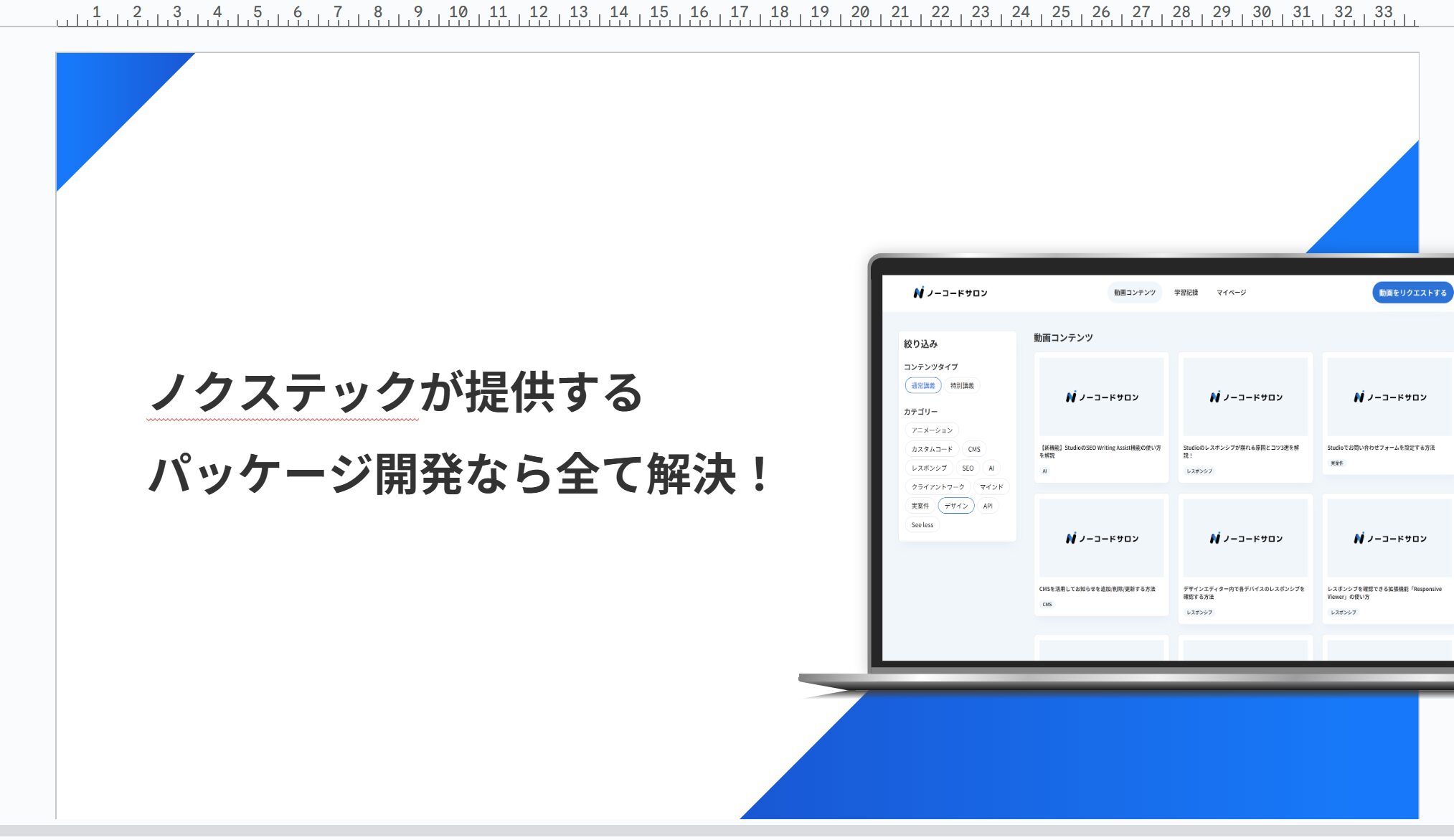1454x840 pixels.
Task: Toggle the AI category chip in the filter panel
Action: click(991, 468)
